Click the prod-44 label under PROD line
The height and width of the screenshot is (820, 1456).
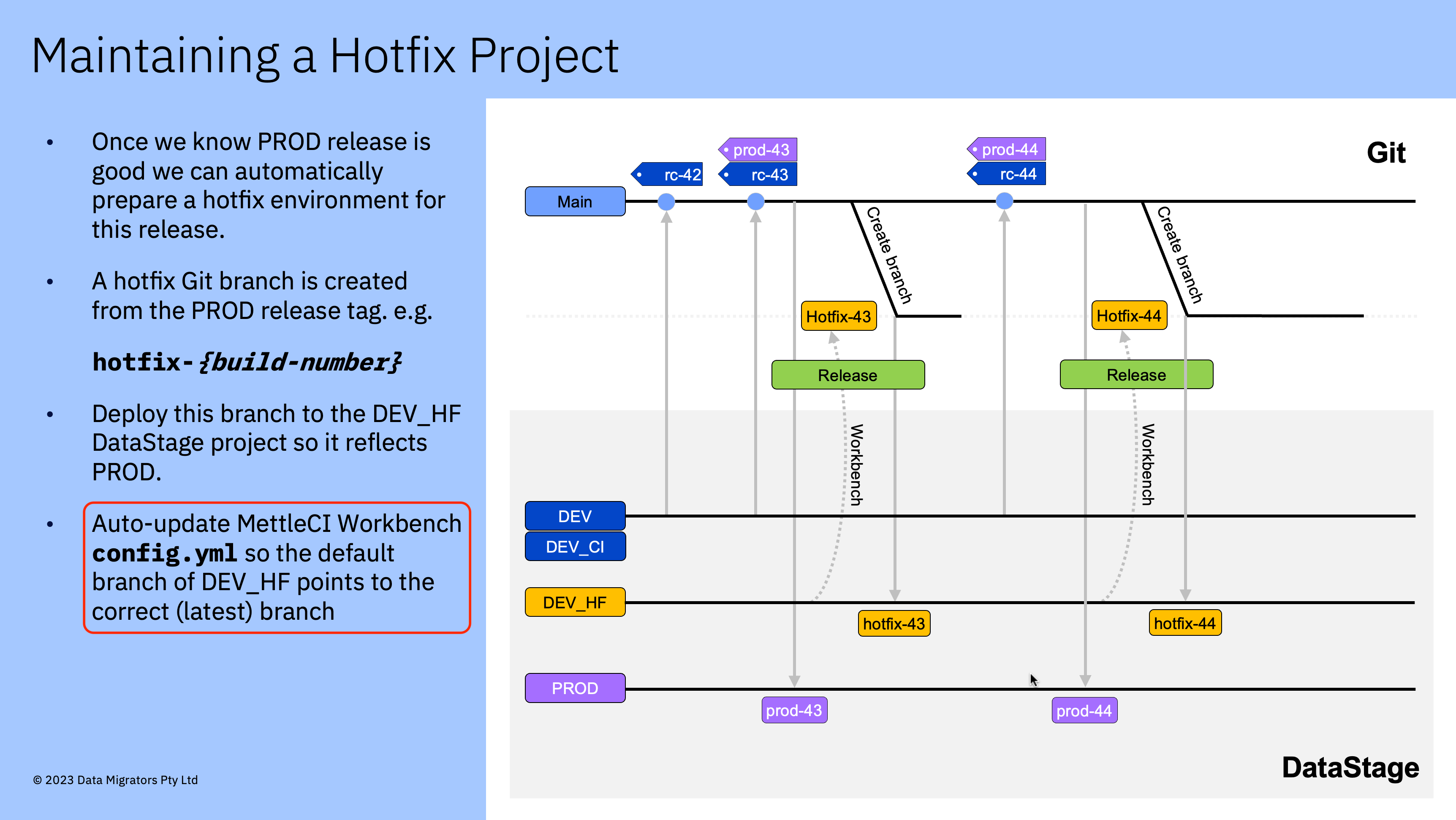[1084, 710]
